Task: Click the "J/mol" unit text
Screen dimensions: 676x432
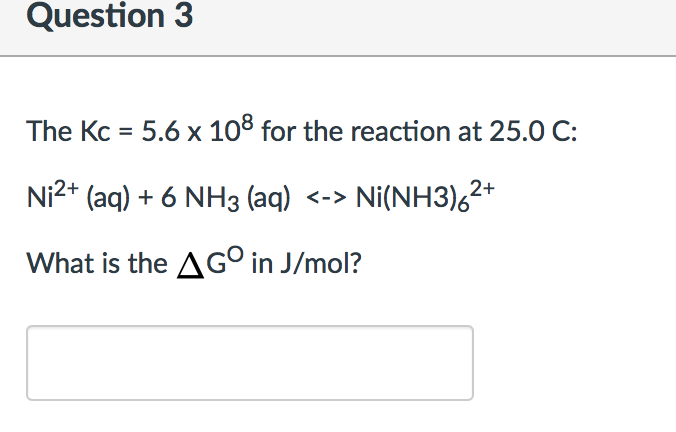Action: coord(314,264)
